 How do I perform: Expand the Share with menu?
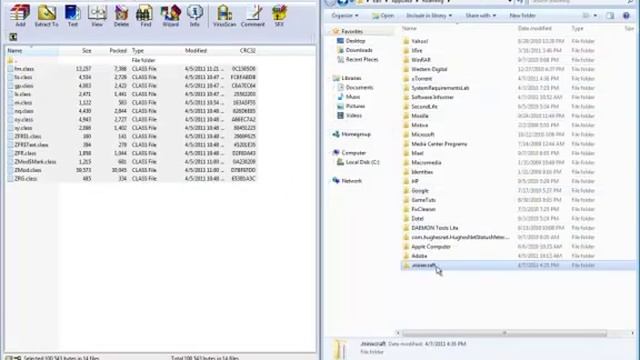(x=480, y=16)
